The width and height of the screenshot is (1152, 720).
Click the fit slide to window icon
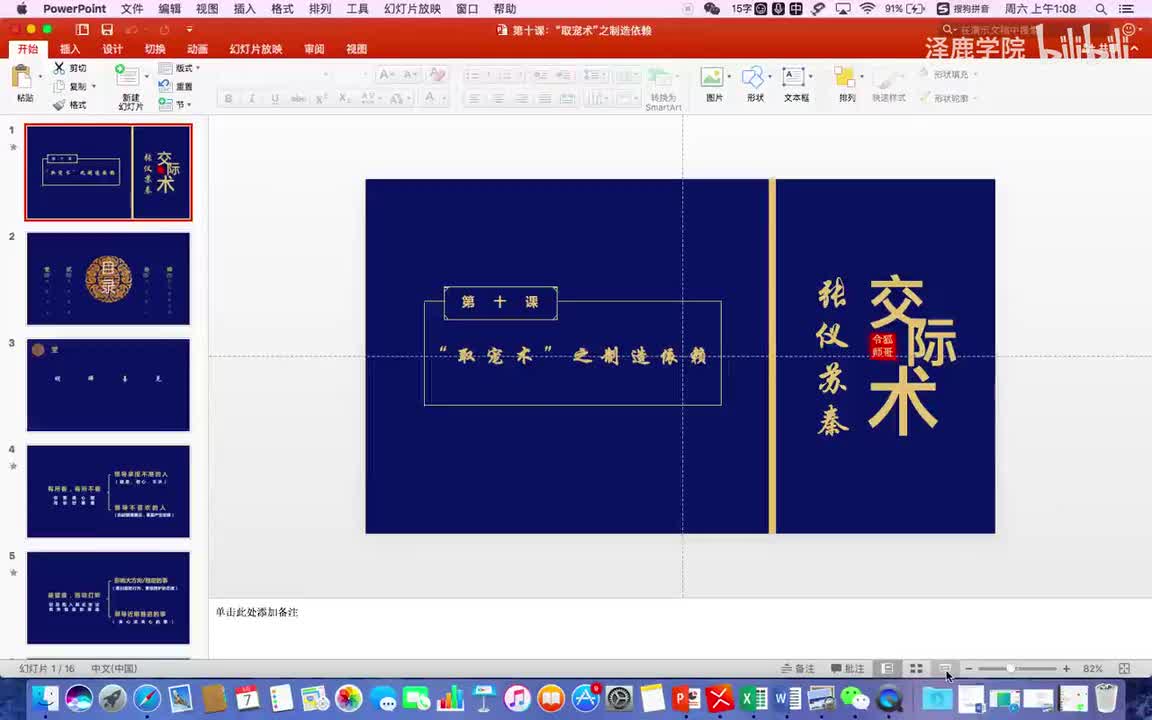(1124, 669)
